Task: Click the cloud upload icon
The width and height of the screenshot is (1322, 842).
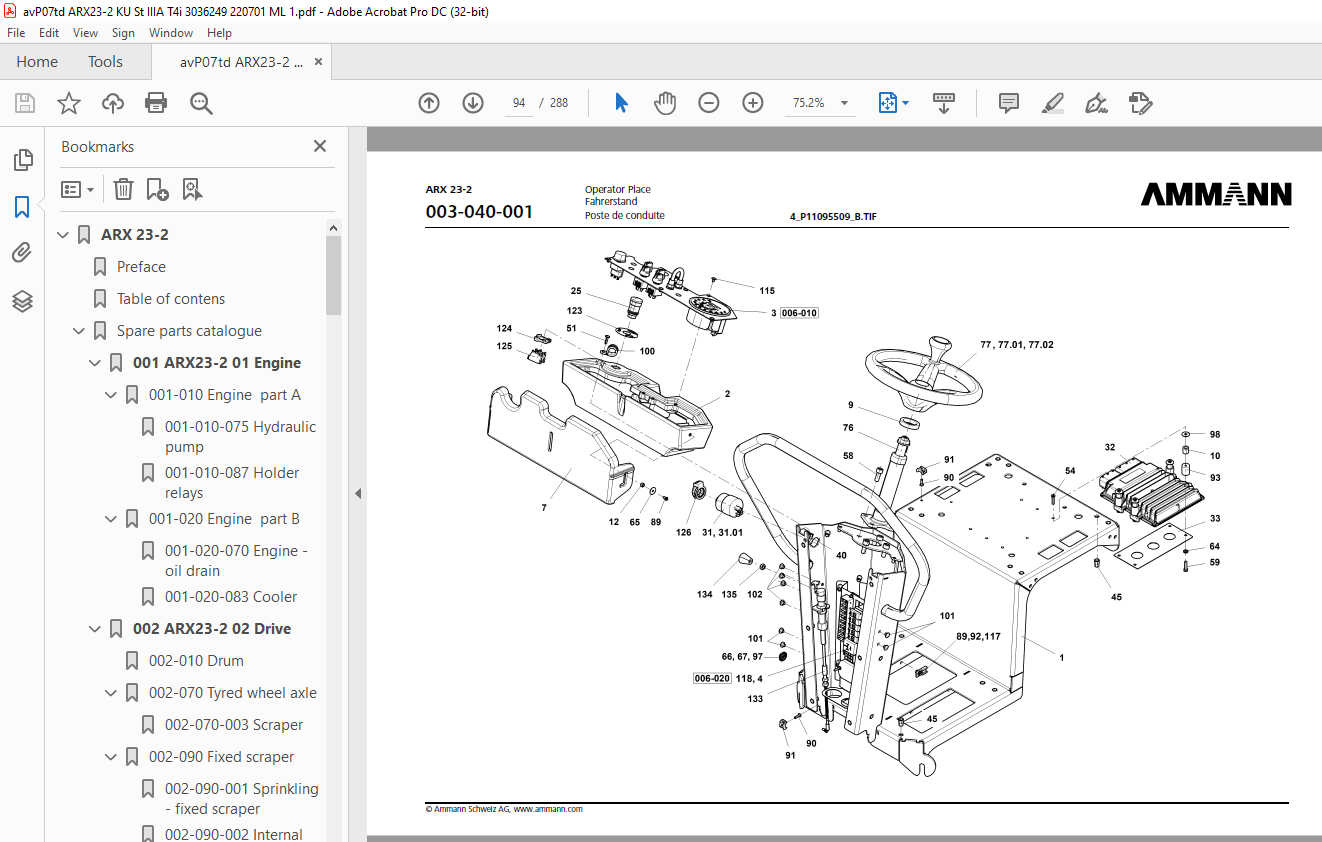Action: tap(113, 103)
